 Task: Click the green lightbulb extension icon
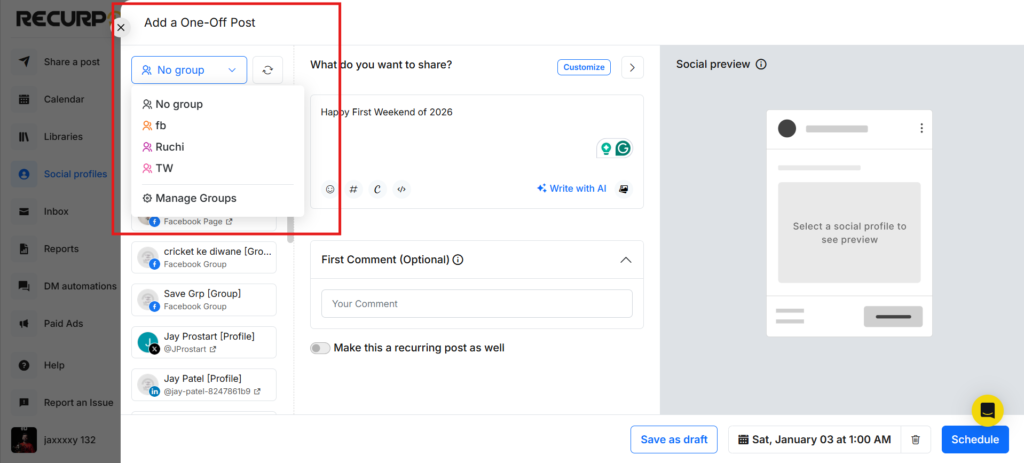coord(606,148)
